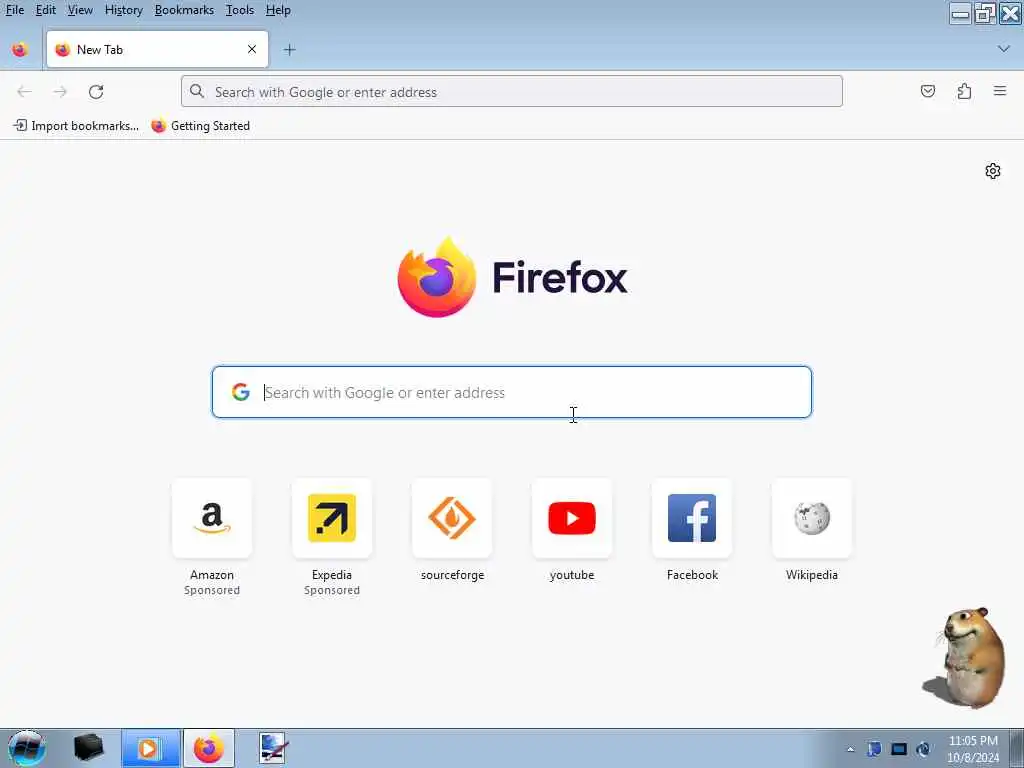Go forward one page
The height and width of the screenshot is (768, 1024).
tap(60, 91)
